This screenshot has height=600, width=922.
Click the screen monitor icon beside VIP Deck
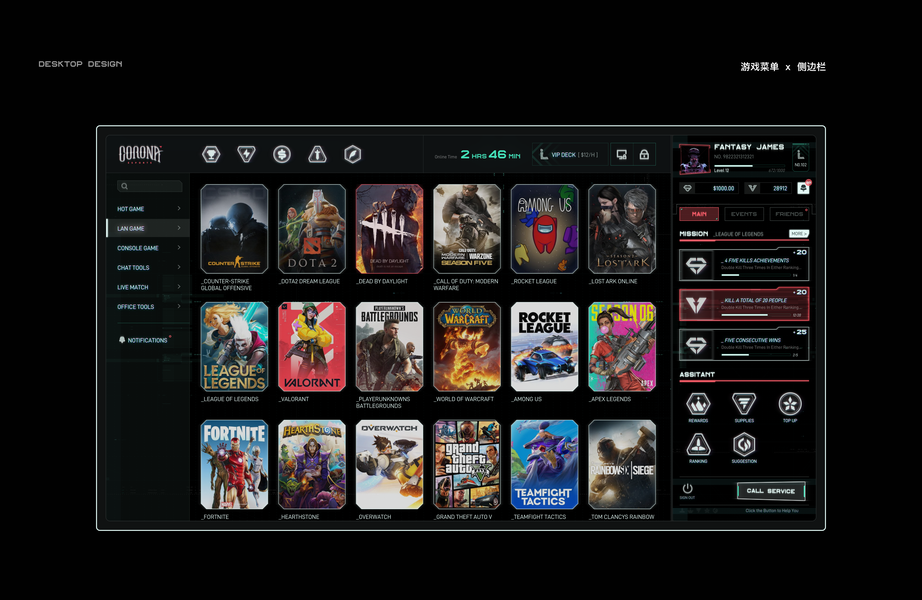(622, 155)
